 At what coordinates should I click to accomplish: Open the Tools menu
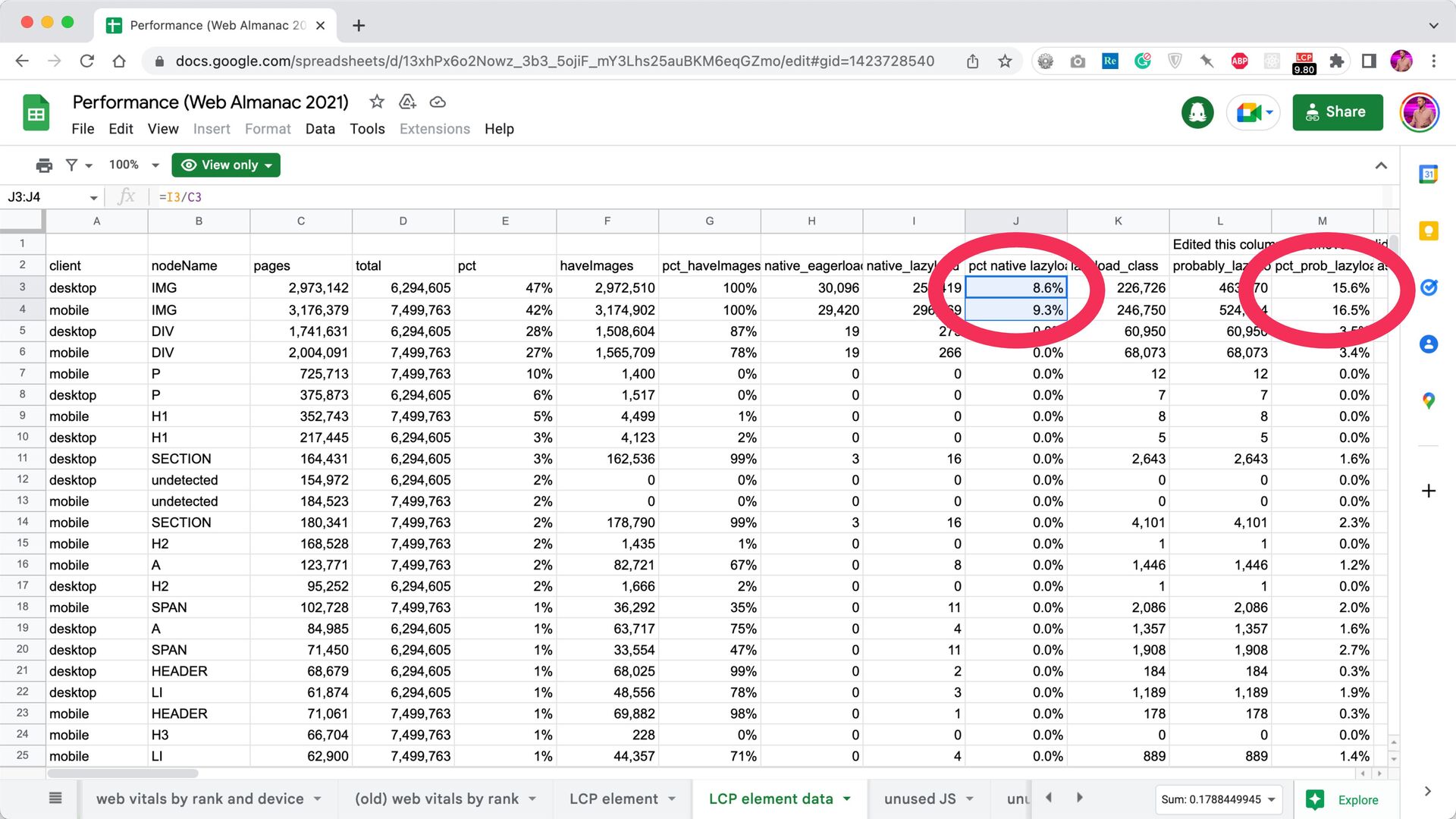[x=367, y=129]
